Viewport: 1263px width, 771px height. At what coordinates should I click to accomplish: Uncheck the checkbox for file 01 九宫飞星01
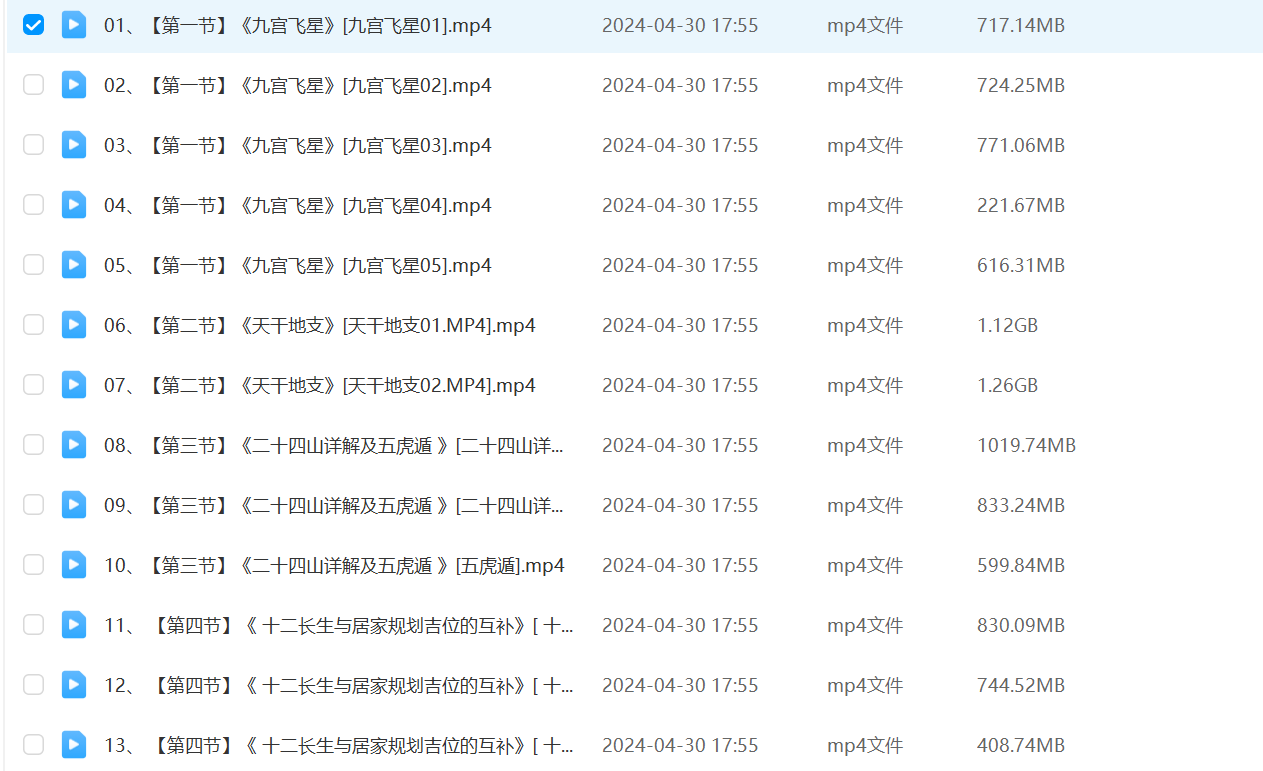click(x=34, y=25)
